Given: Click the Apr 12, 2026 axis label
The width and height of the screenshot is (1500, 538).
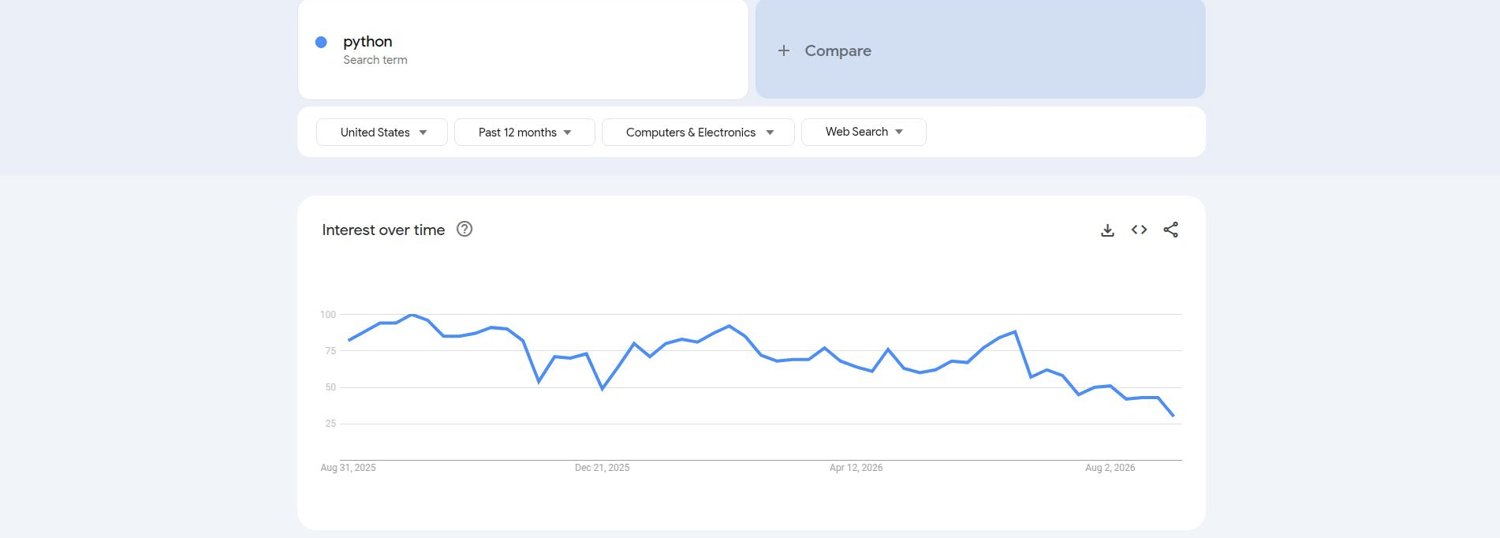Looking at the screenshot, I should pyautogui.click(x=856, y=468).
